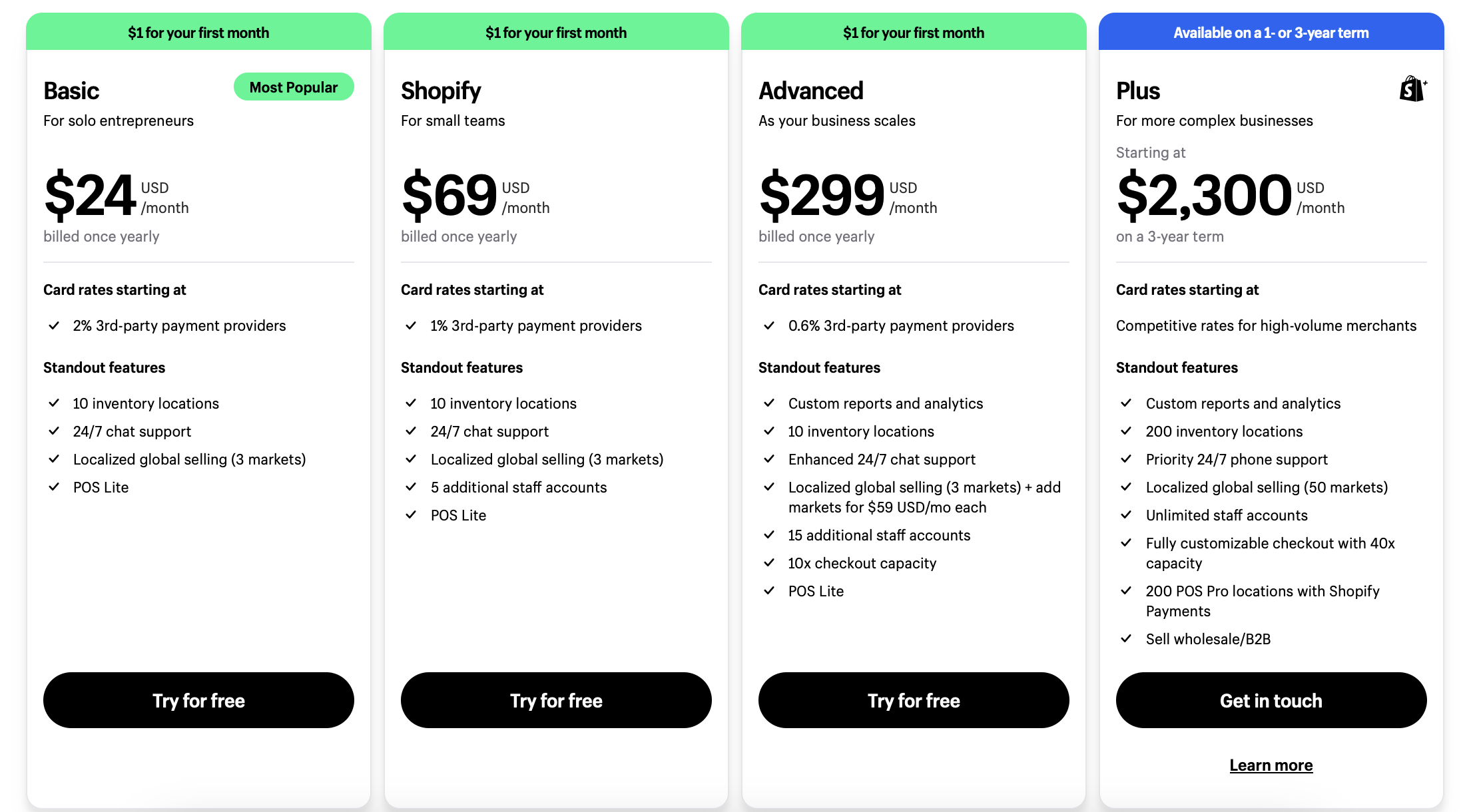Click the checkmark beside 24/7 chat support on Shopify
This screenshot has height=812, width=1471.
[411, 431]
